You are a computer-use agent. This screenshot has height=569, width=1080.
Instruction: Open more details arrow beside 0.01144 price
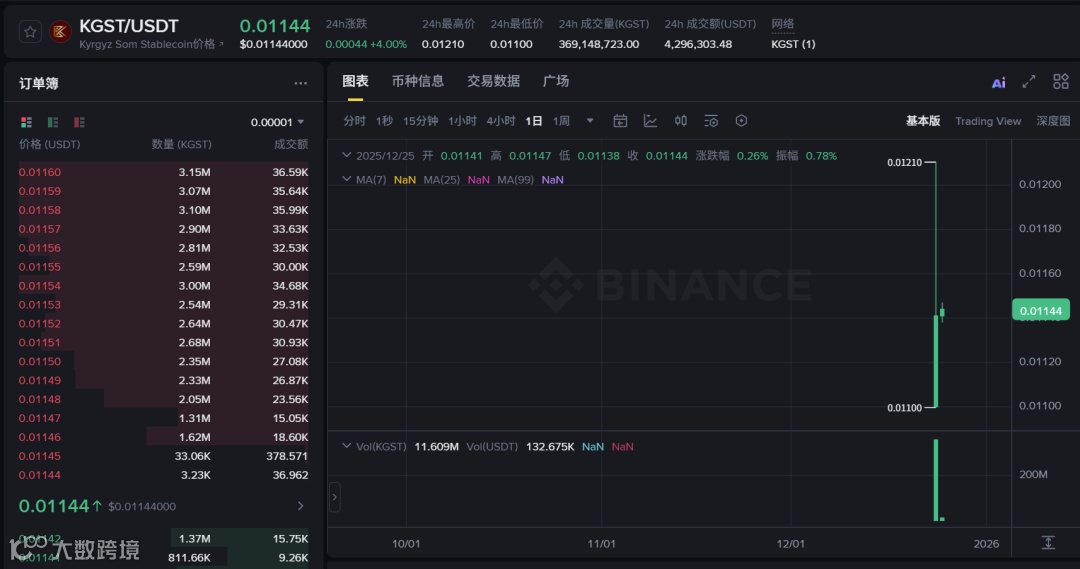tap(300, 506)
